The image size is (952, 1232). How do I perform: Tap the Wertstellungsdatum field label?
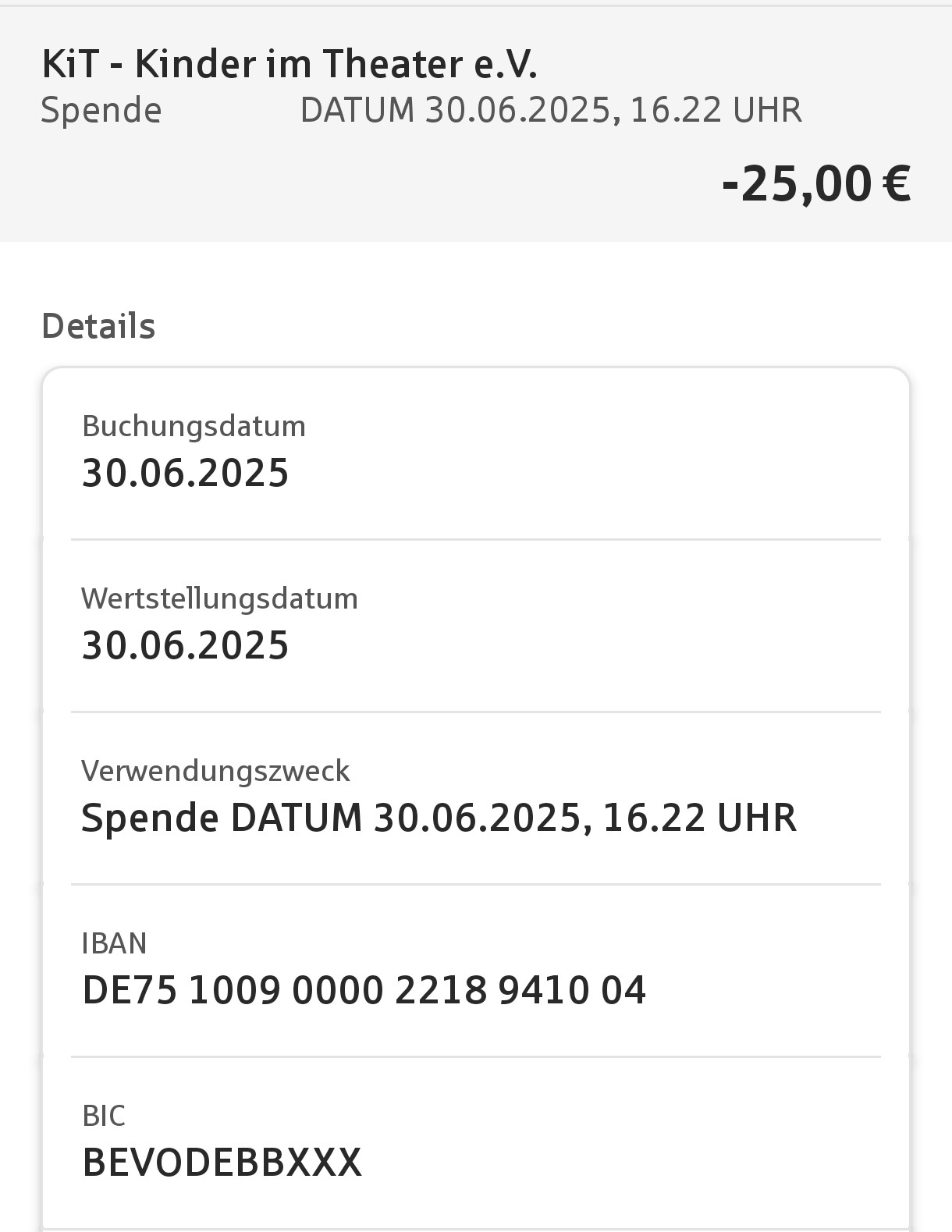(219, 598)
